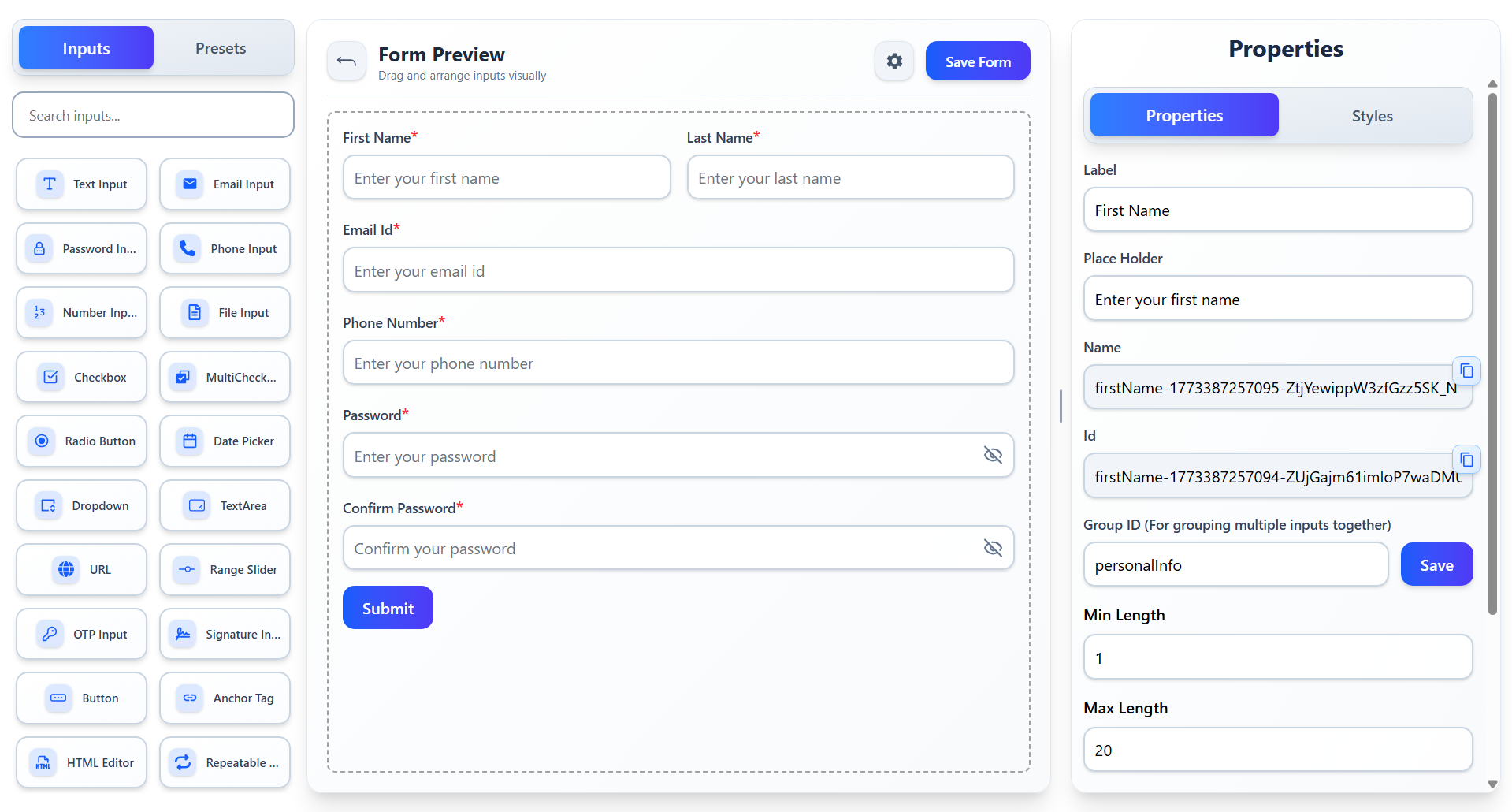Screen dimensions: 1512x812
Task: Add the HTML Editor element
Action: [81, 762]
